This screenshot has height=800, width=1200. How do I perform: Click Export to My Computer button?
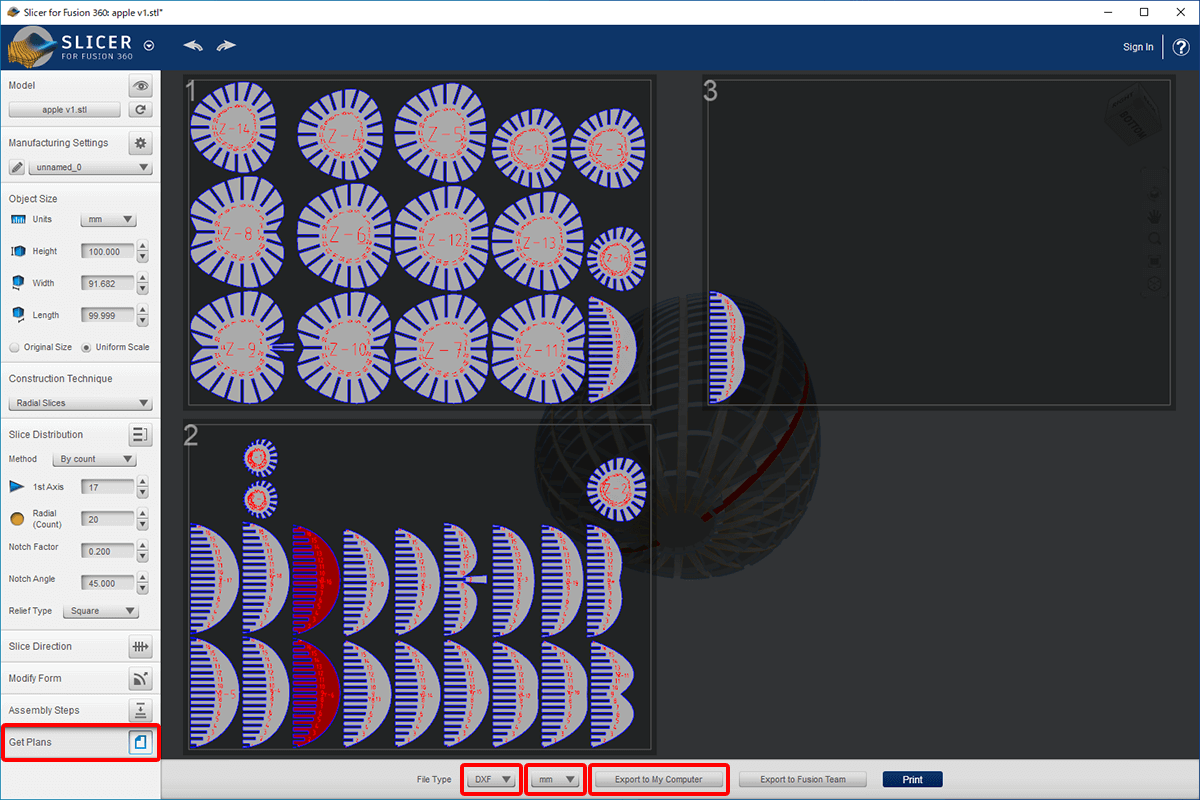pyautogui.click(x=658, y=780)
